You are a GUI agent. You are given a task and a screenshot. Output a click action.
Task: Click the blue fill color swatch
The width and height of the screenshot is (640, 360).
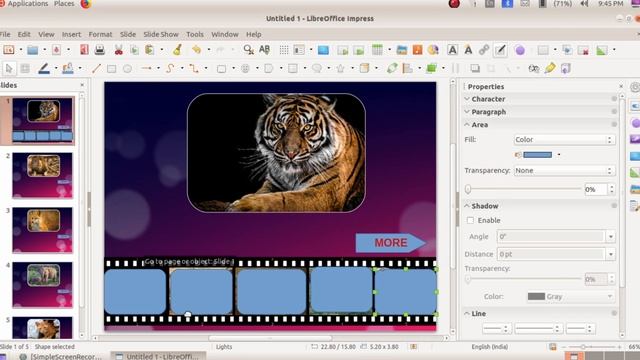[537, 155]
